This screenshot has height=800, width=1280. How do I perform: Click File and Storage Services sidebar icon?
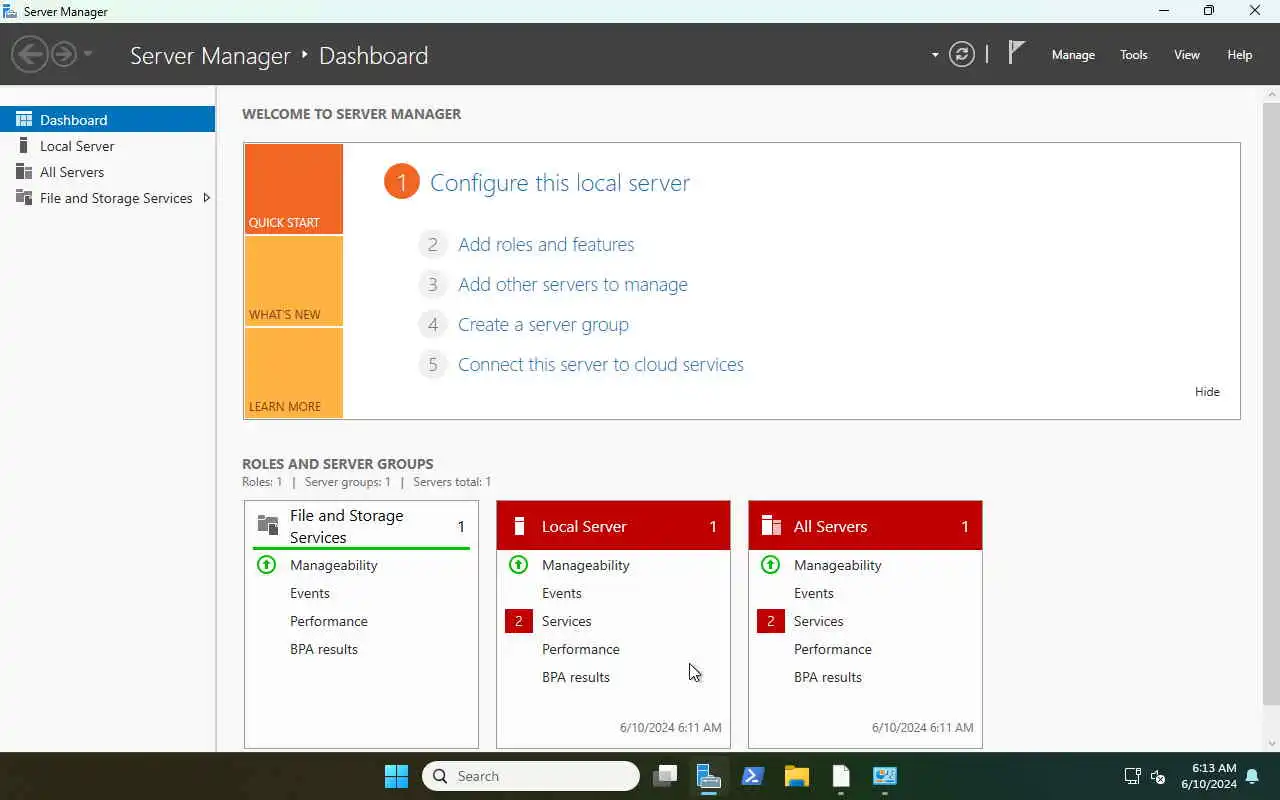[x=24, y=197]
